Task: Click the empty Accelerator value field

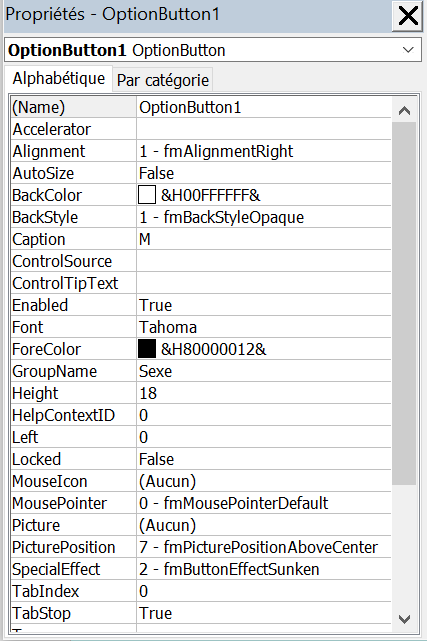Action: pos(264,129)
